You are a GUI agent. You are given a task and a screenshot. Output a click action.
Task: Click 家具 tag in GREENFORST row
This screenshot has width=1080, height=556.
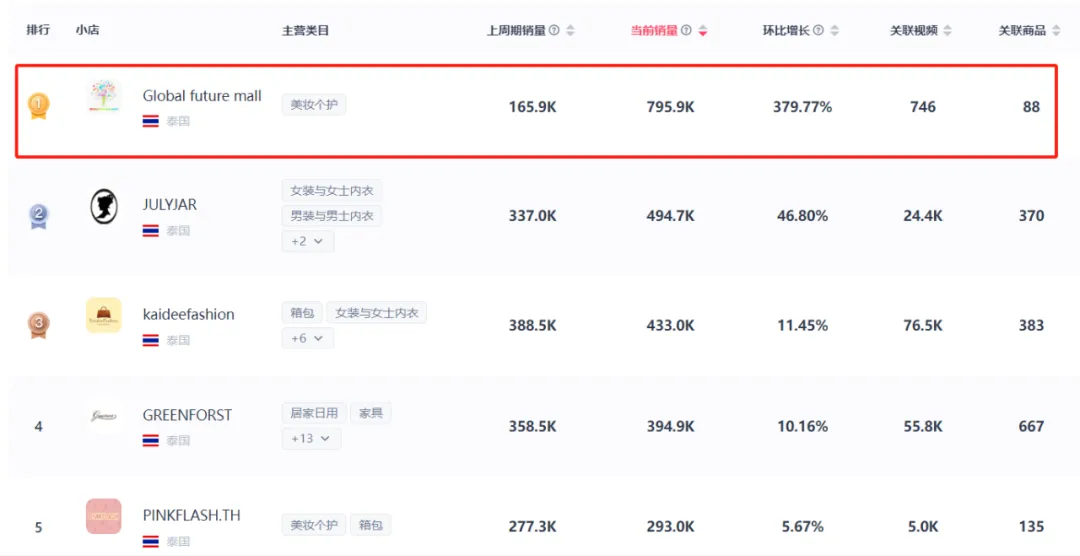tap(371, 413)
